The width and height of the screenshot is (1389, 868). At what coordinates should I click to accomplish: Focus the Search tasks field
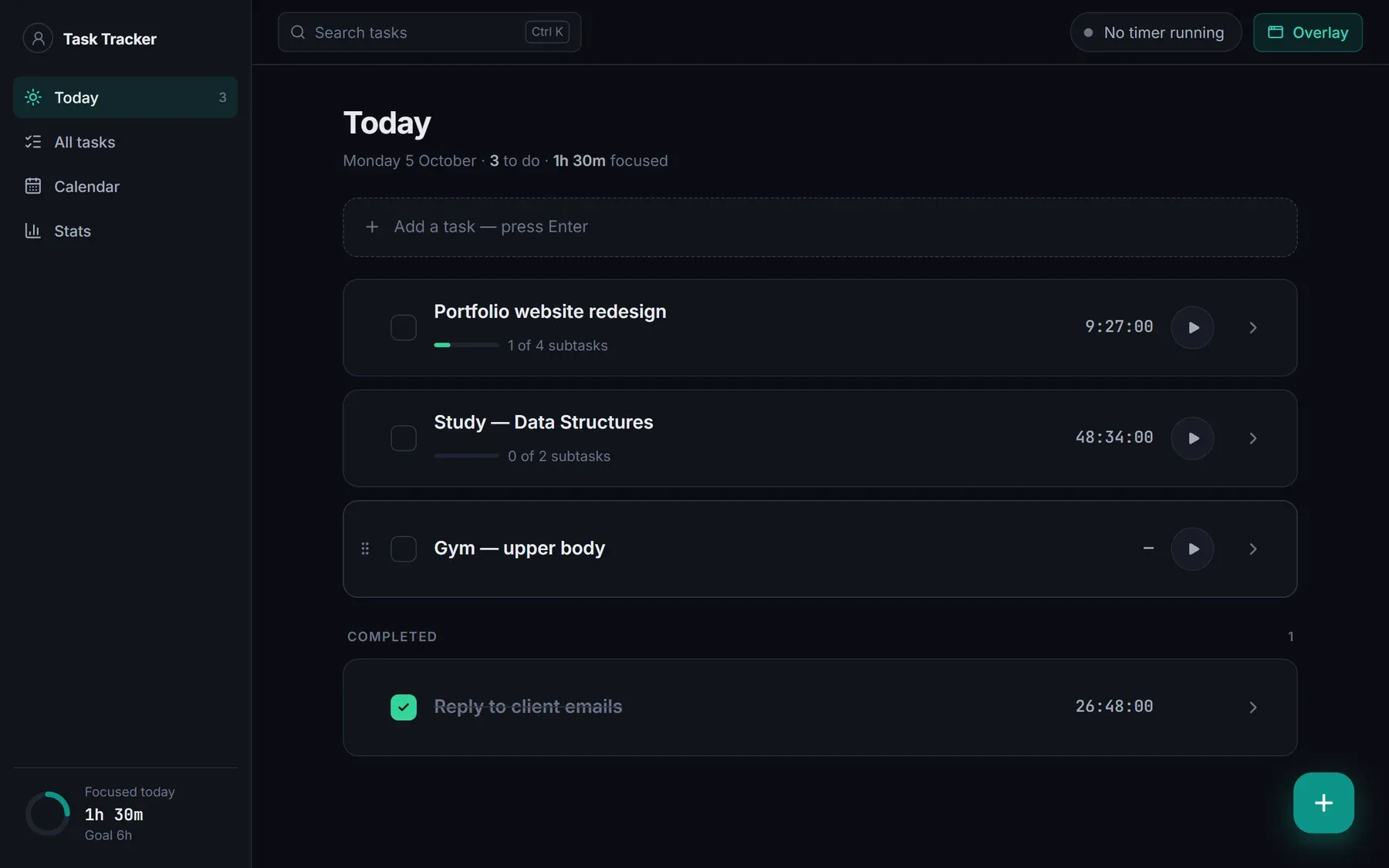[x=429, y=32]
